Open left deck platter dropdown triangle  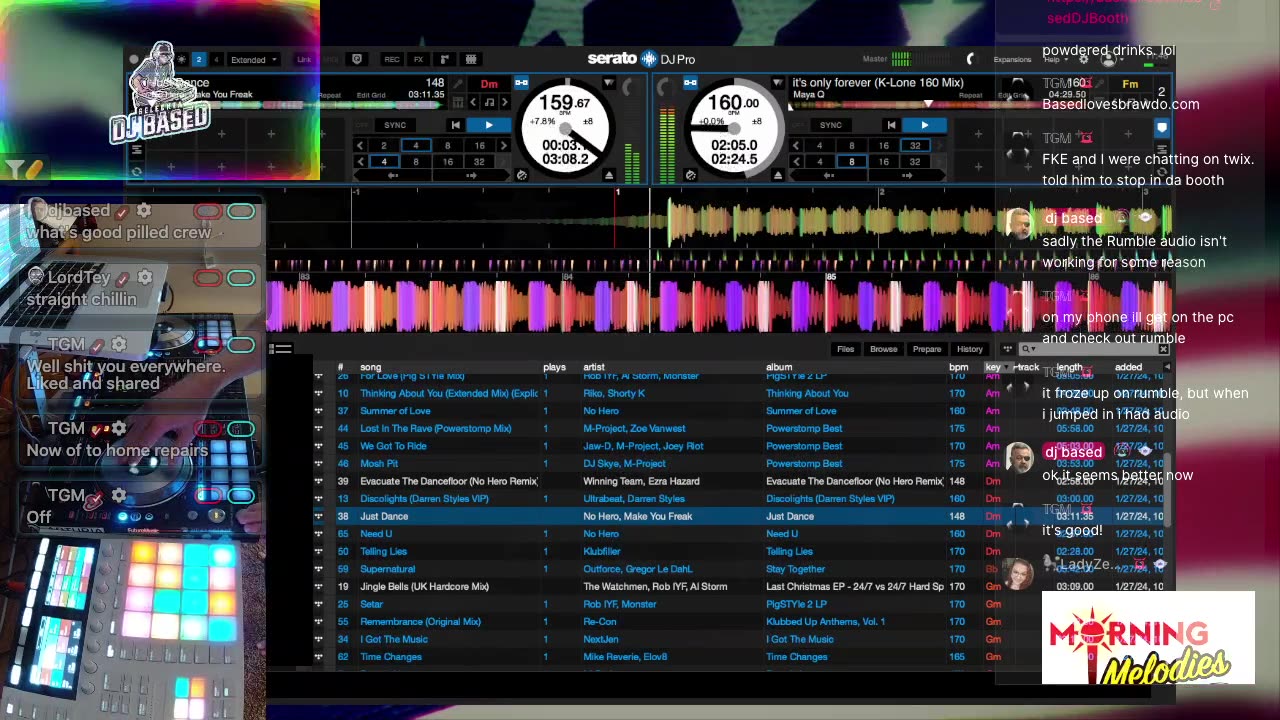[608, 83]
